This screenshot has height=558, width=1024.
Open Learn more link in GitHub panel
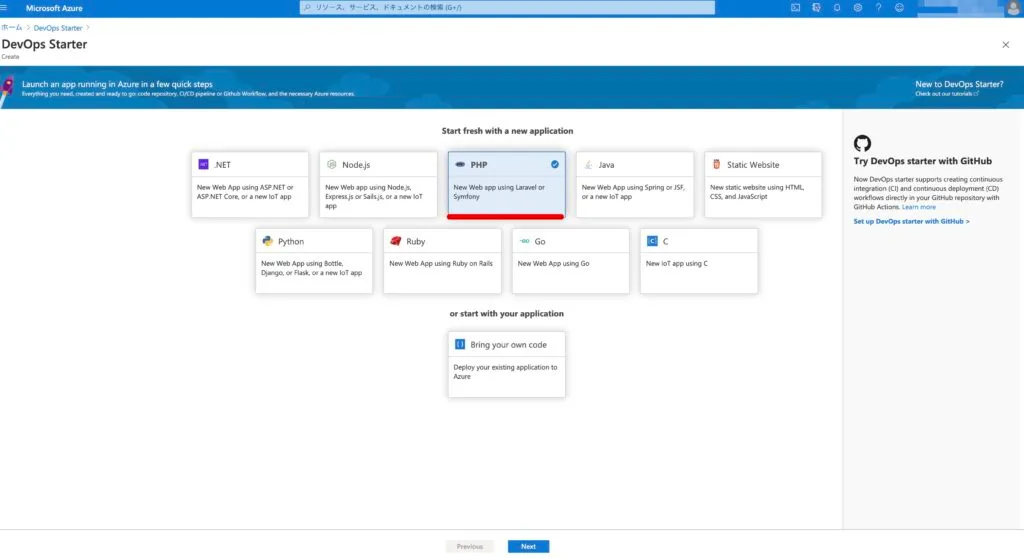coord(918,207)
